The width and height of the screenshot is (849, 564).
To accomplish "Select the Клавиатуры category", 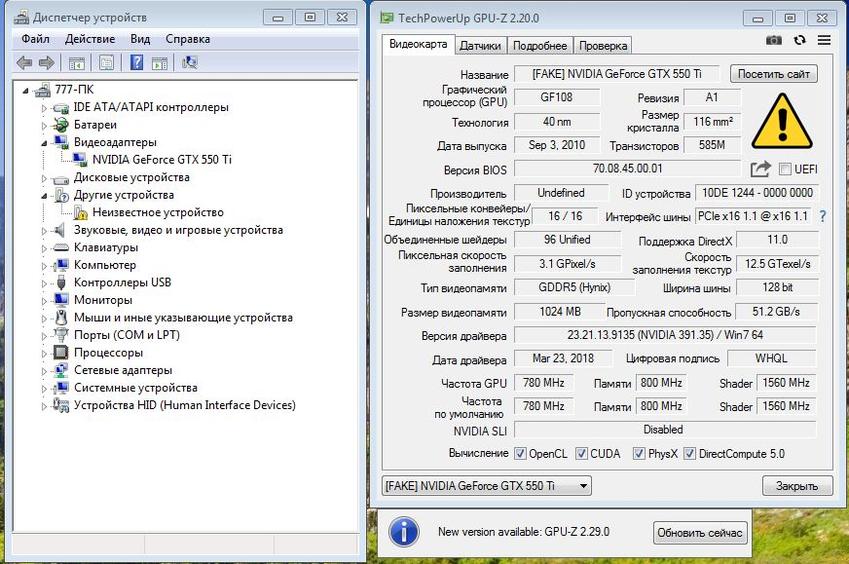I will [x=106, y=248].
